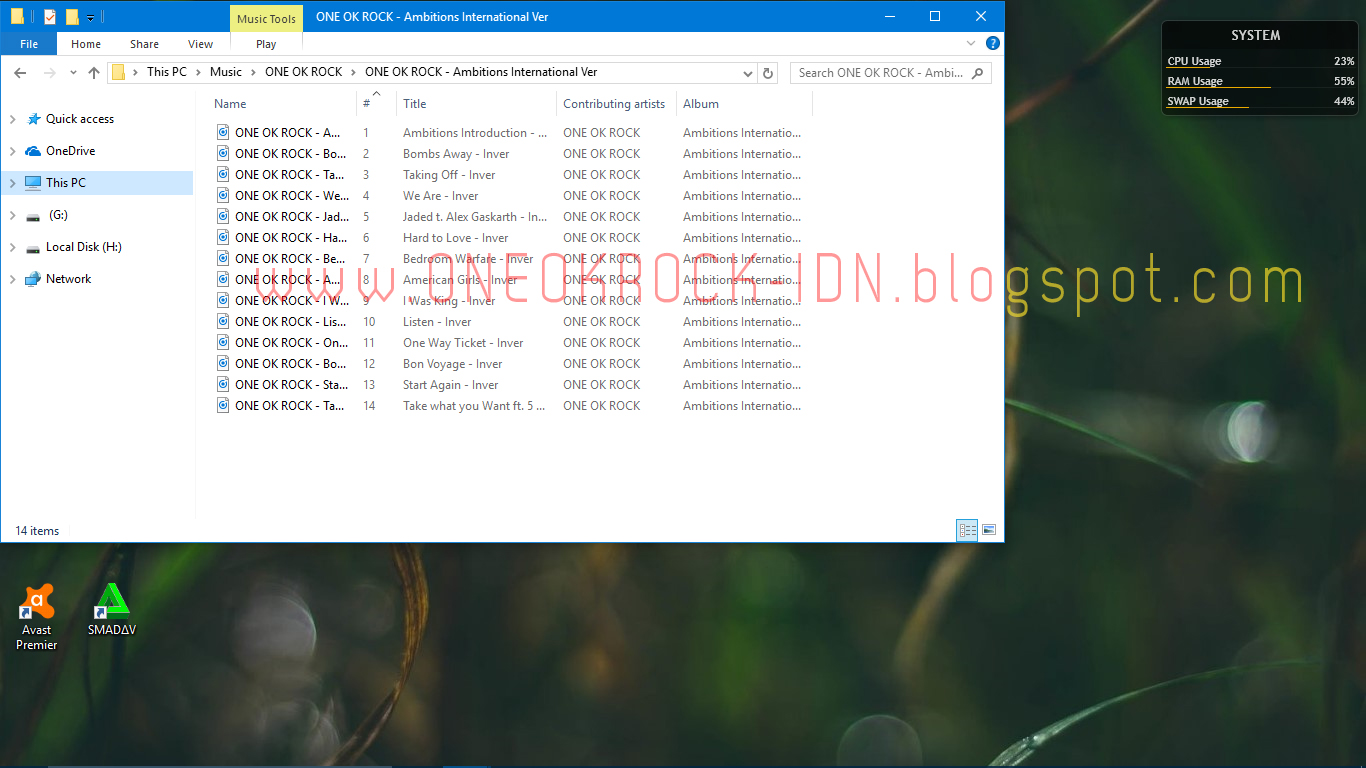Expand the Network tree node

click(13, 279)
